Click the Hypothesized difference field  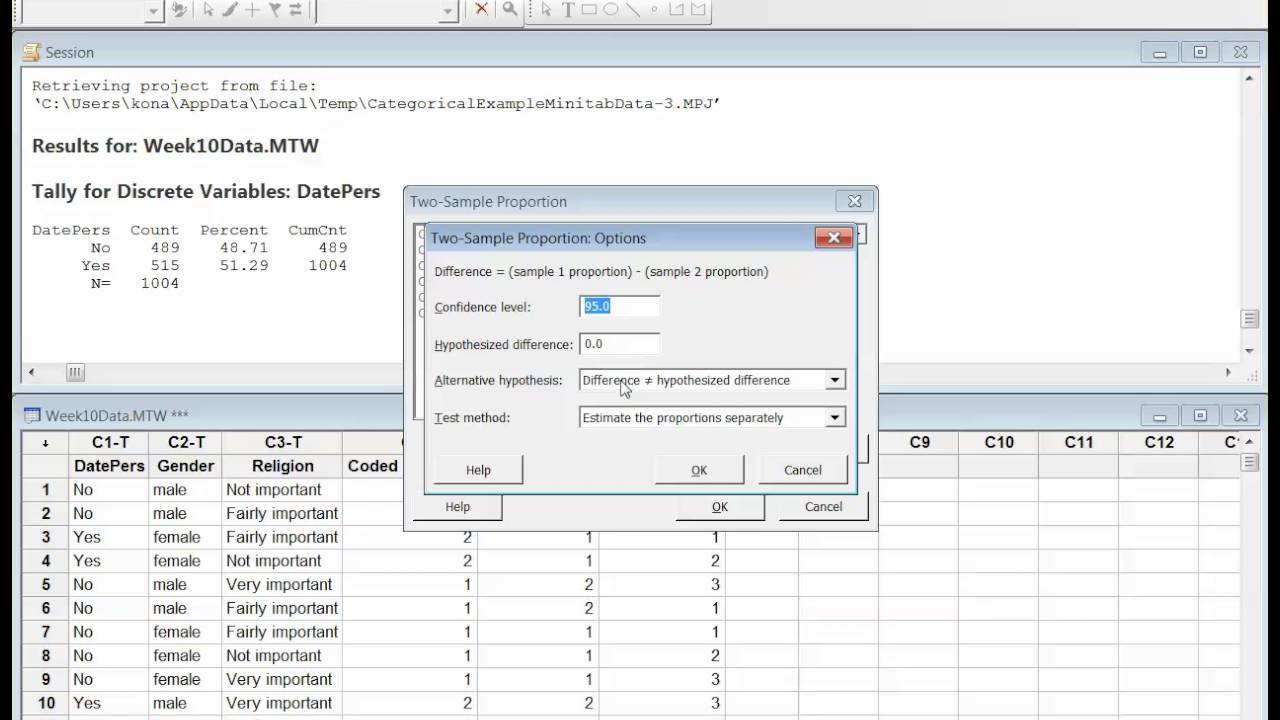pyautogui.click(x=619, y=344)
